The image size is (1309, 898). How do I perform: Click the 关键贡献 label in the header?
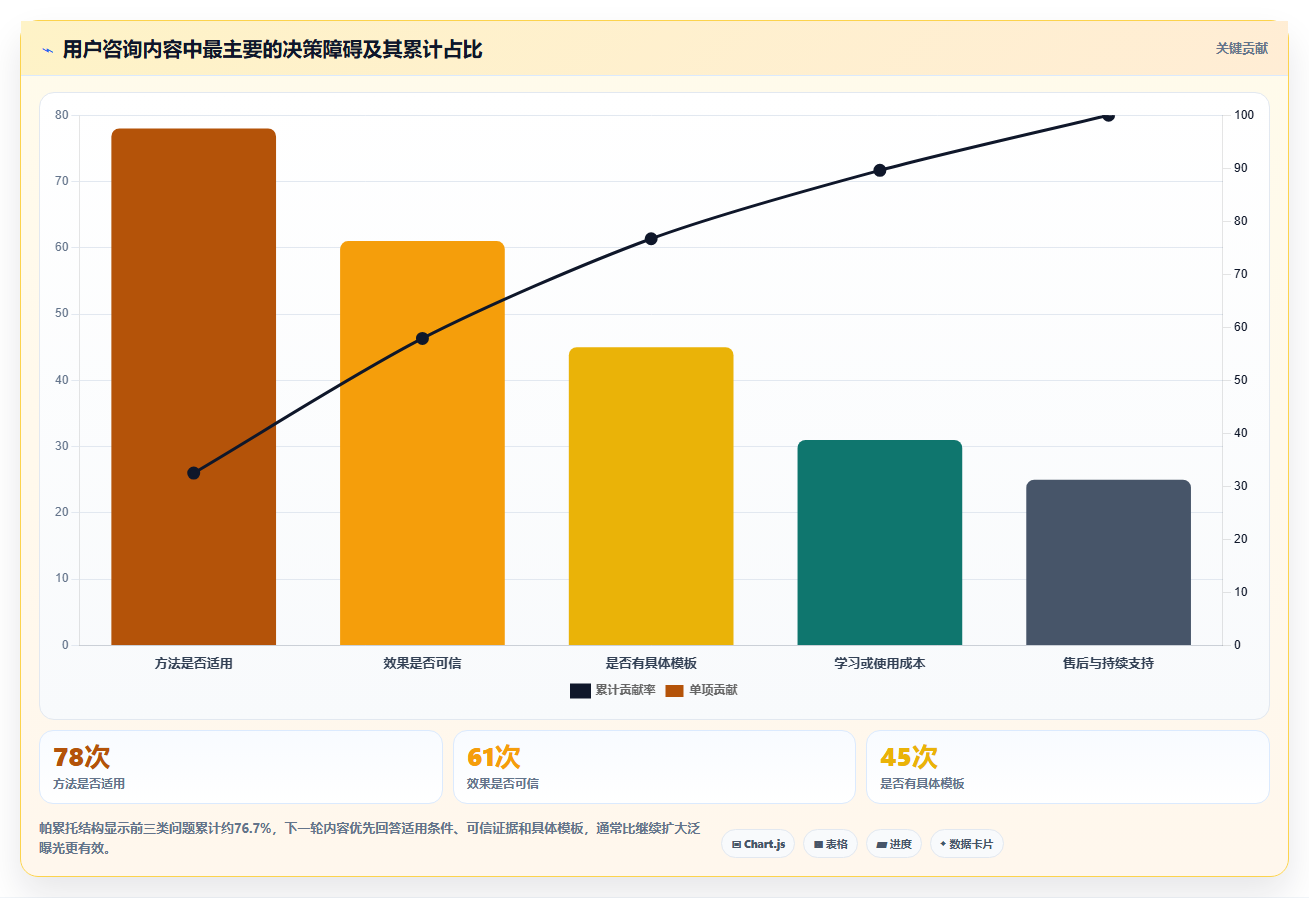(x=1242, y=48)
